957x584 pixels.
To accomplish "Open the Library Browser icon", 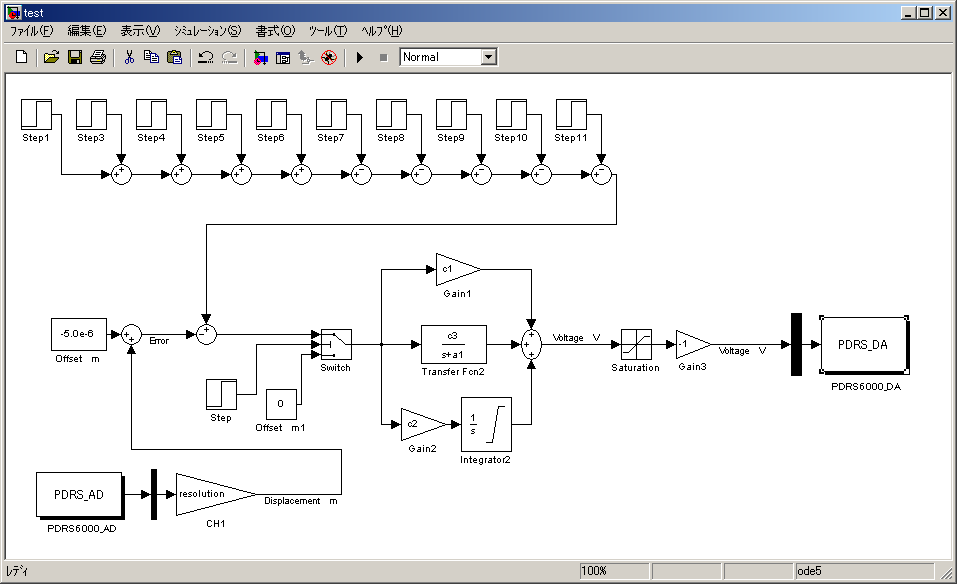I will 260,58.
